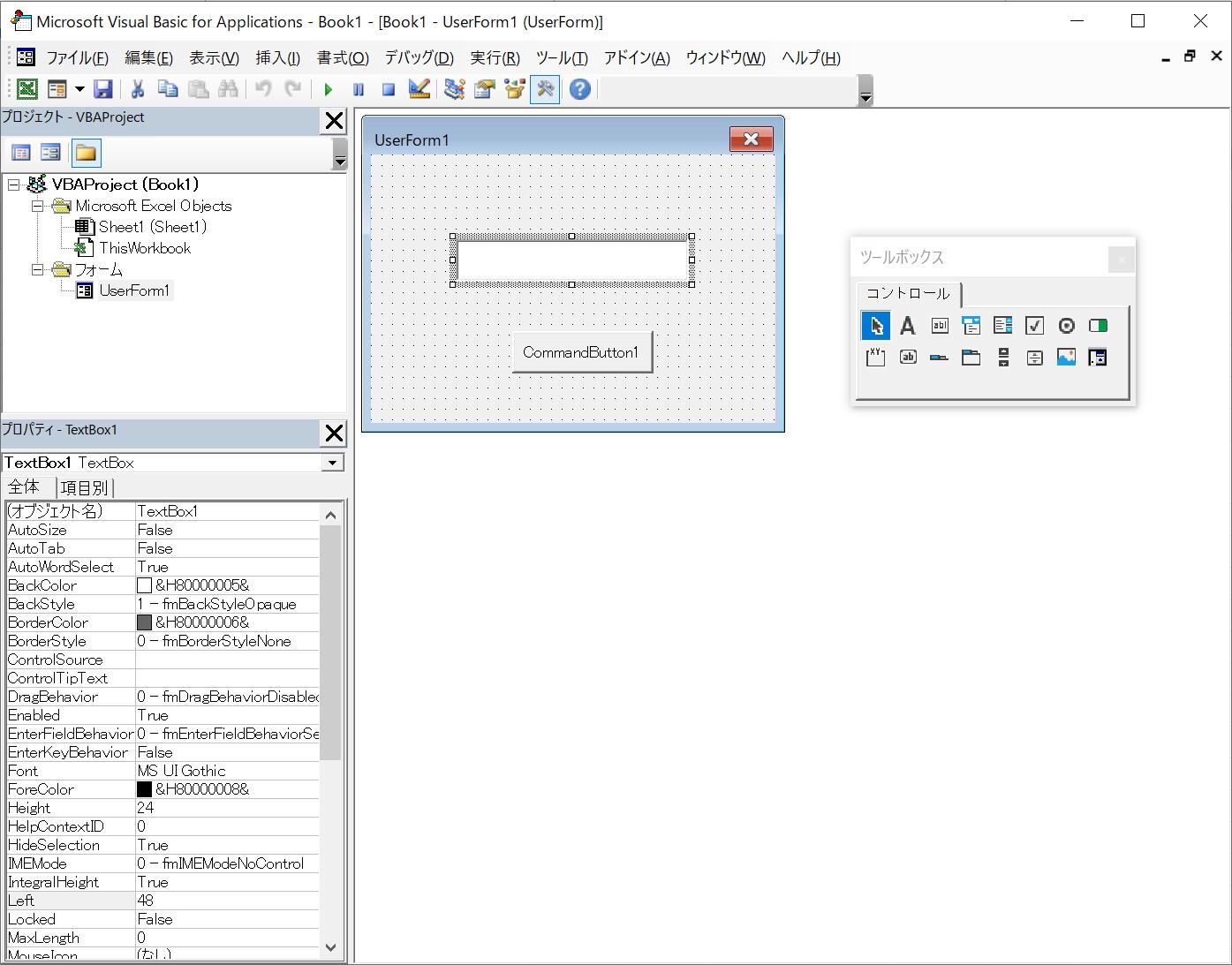1232x965 pixels.
Task: Pick the ComboBox control from the toolbox
Action: [971, 325]
